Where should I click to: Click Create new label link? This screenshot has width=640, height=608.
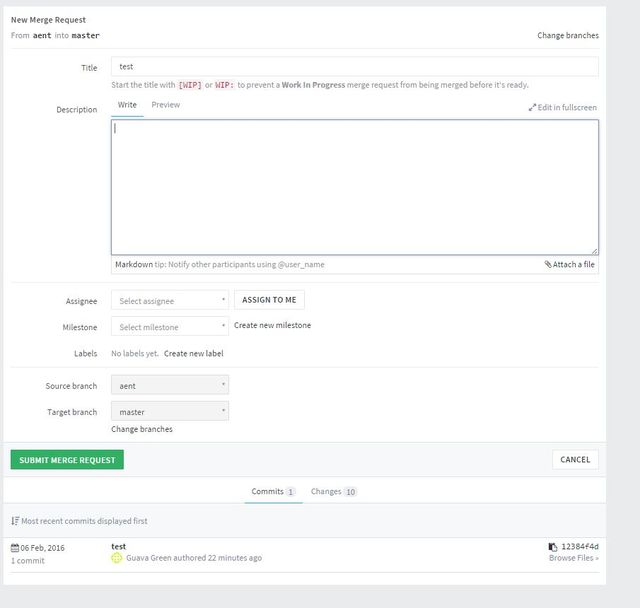[x=193, y=353]
